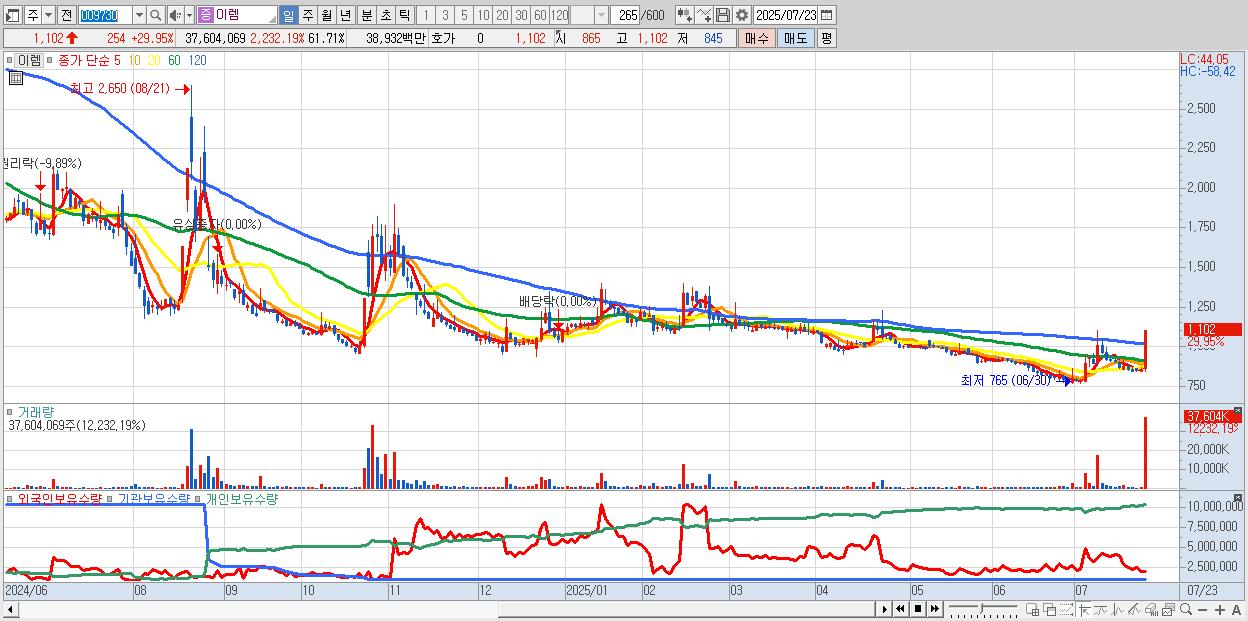The height and width of the screenshot is (621, 1248).
Task: Click the stock code search magnifier icon
Action: pos(155,15)
